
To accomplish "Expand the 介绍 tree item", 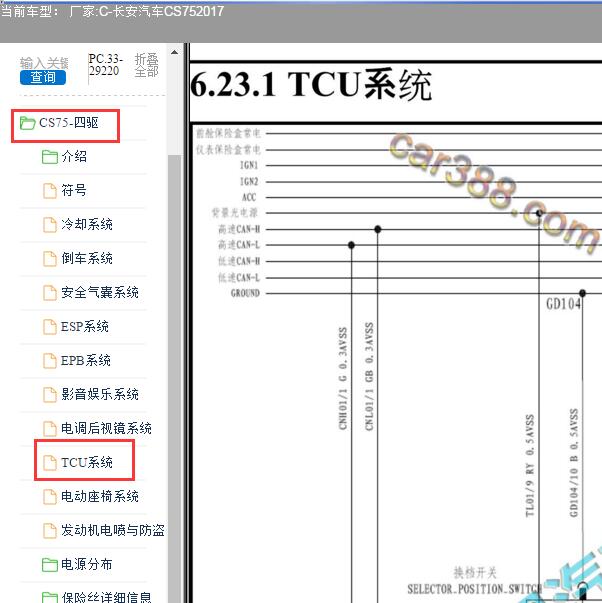I will (74, 157).
